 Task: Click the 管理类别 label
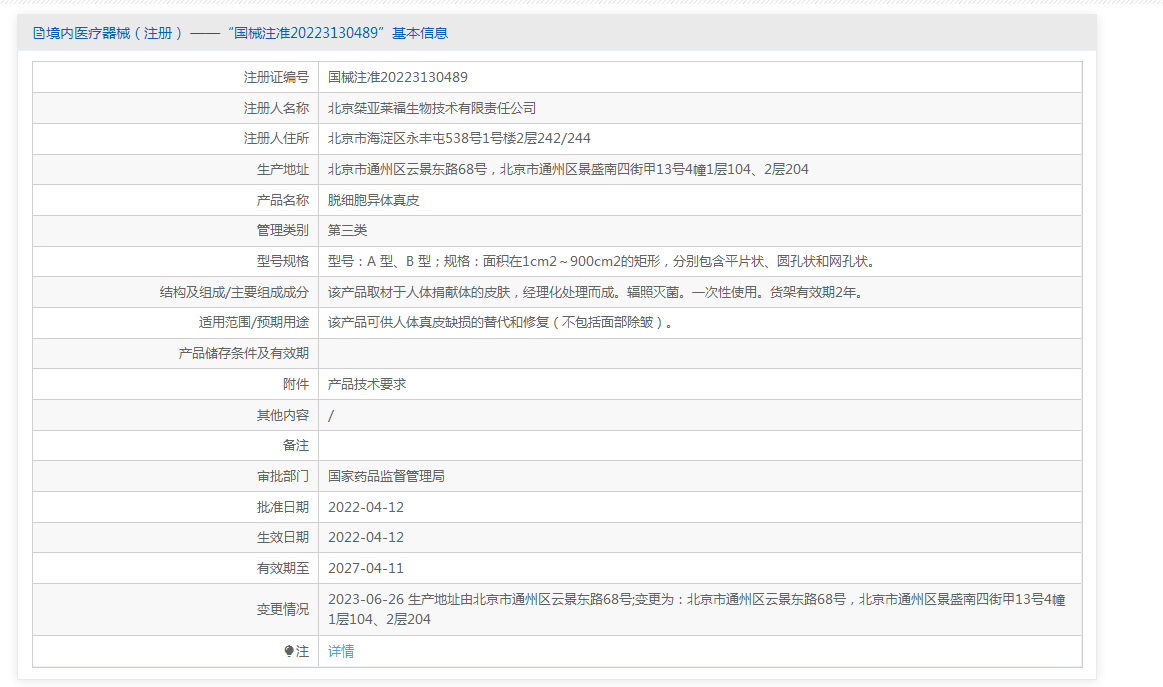283,231
